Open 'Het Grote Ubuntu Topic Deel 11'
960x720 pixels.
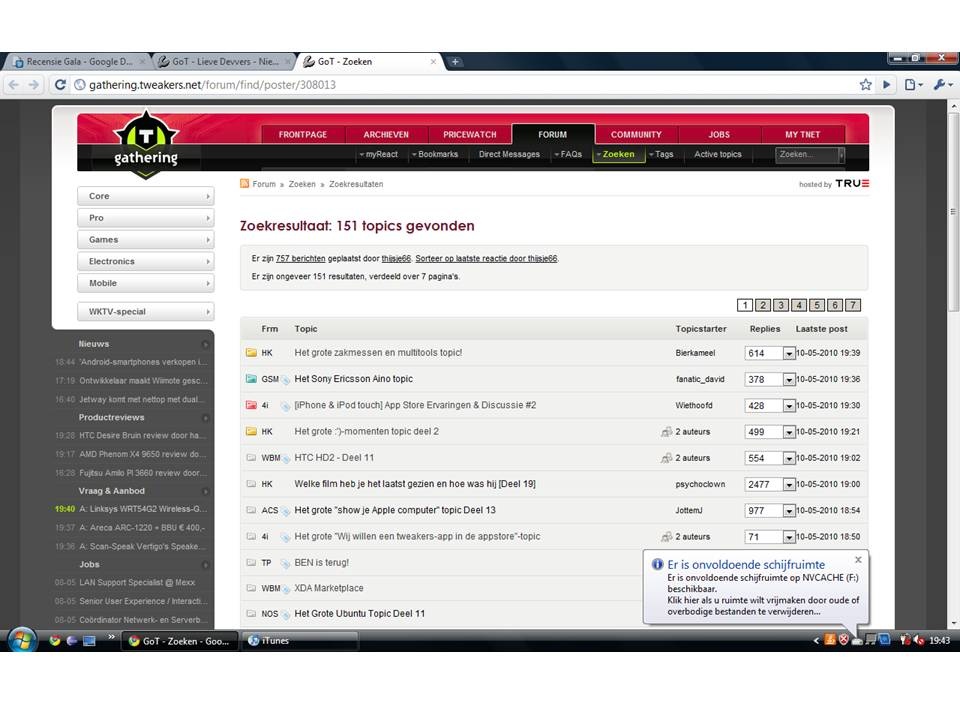359,613
